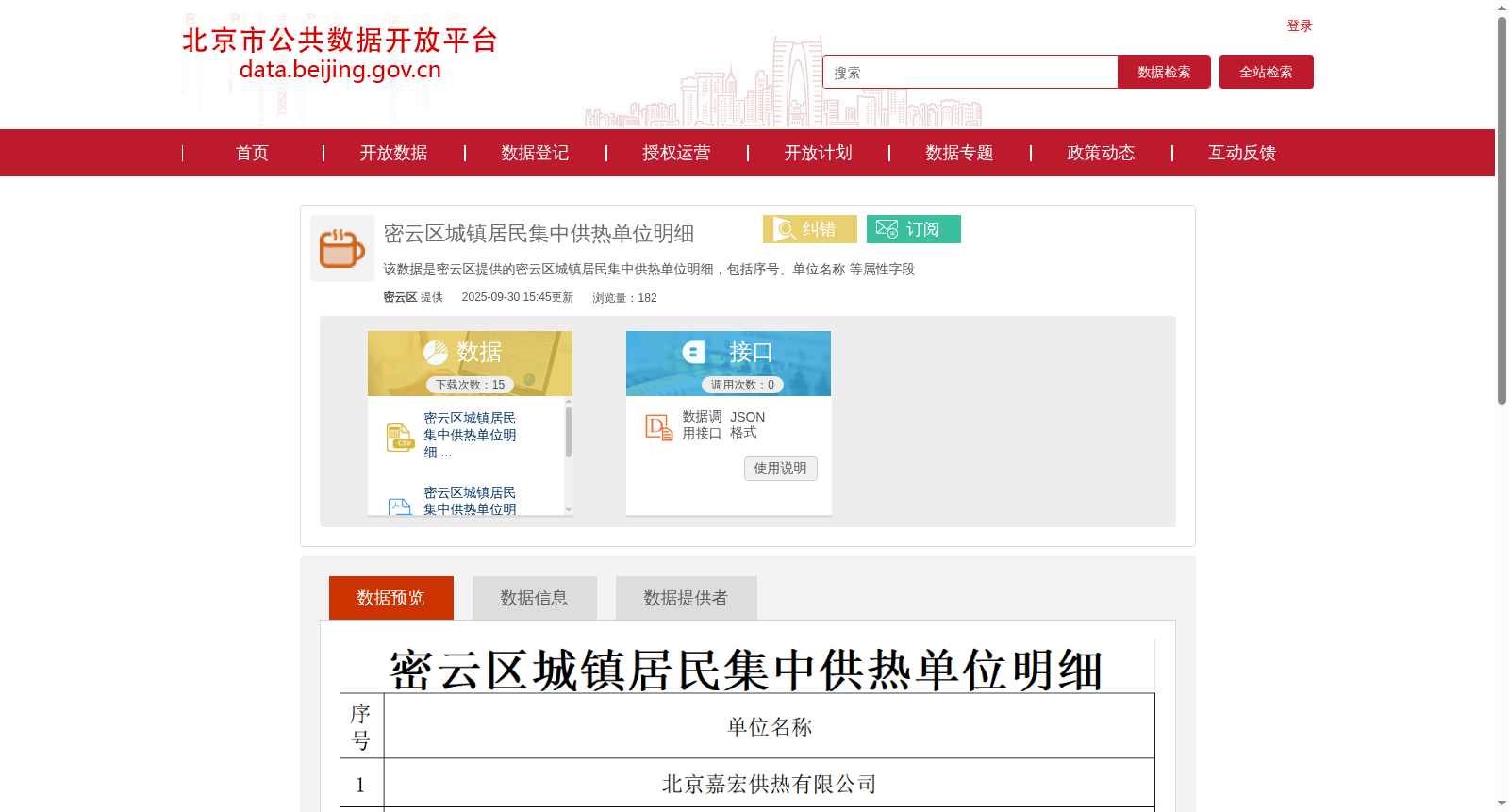
Task: Click the 全站检索 button
Action: 1267,72
